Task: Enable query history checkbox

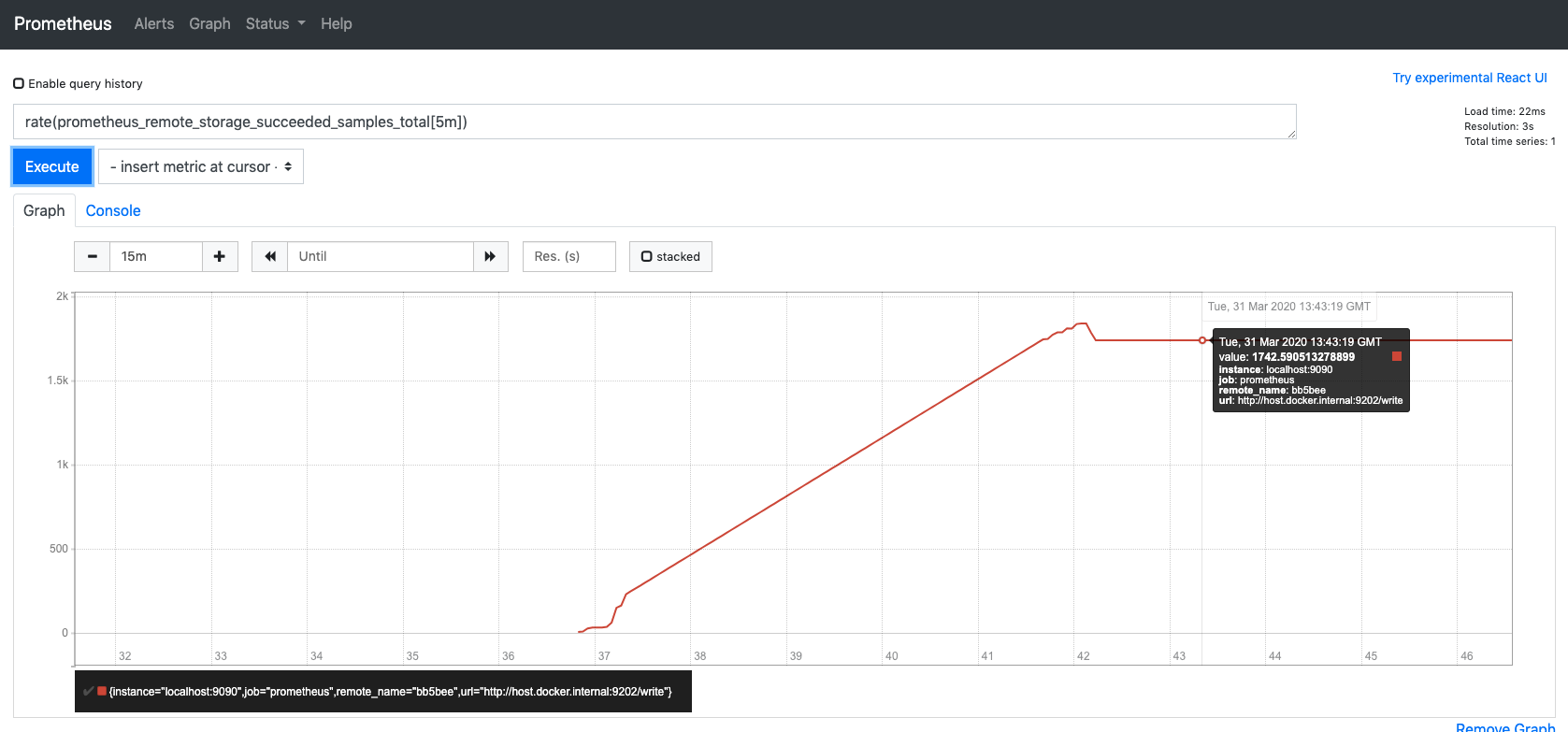Action: tap(19, 83)
